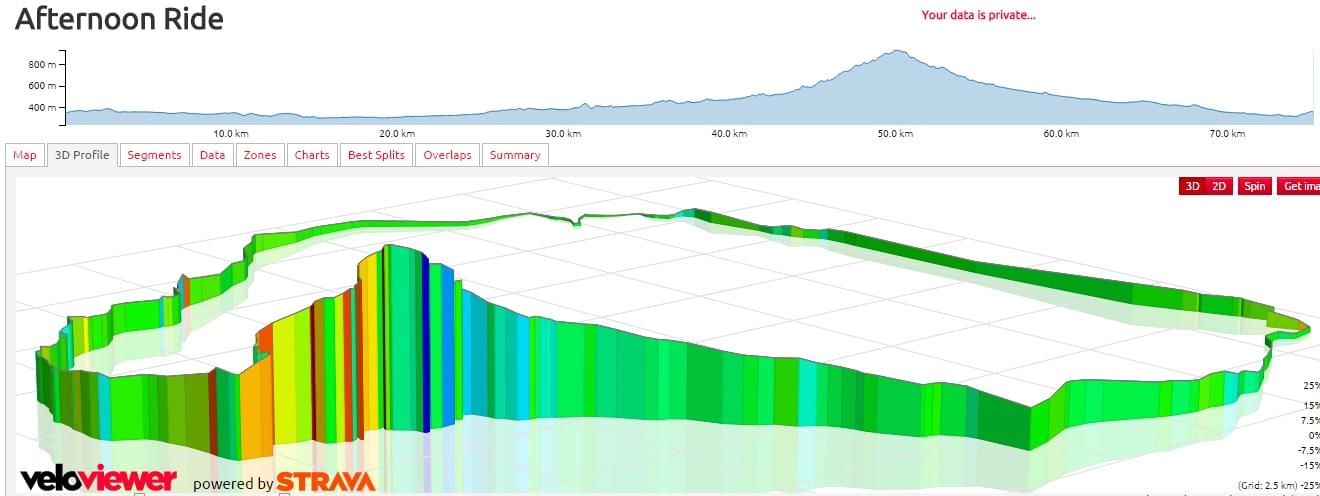The width and height of the screenshot is (1320, 496).
Task: Click the dark blue segment of the 3D profile
Action: pos(425,340)
